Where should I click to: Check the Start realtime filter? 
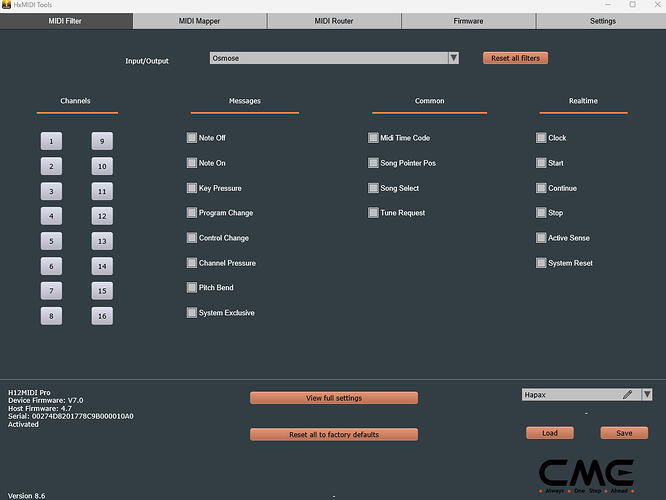[x=541, y=163]
